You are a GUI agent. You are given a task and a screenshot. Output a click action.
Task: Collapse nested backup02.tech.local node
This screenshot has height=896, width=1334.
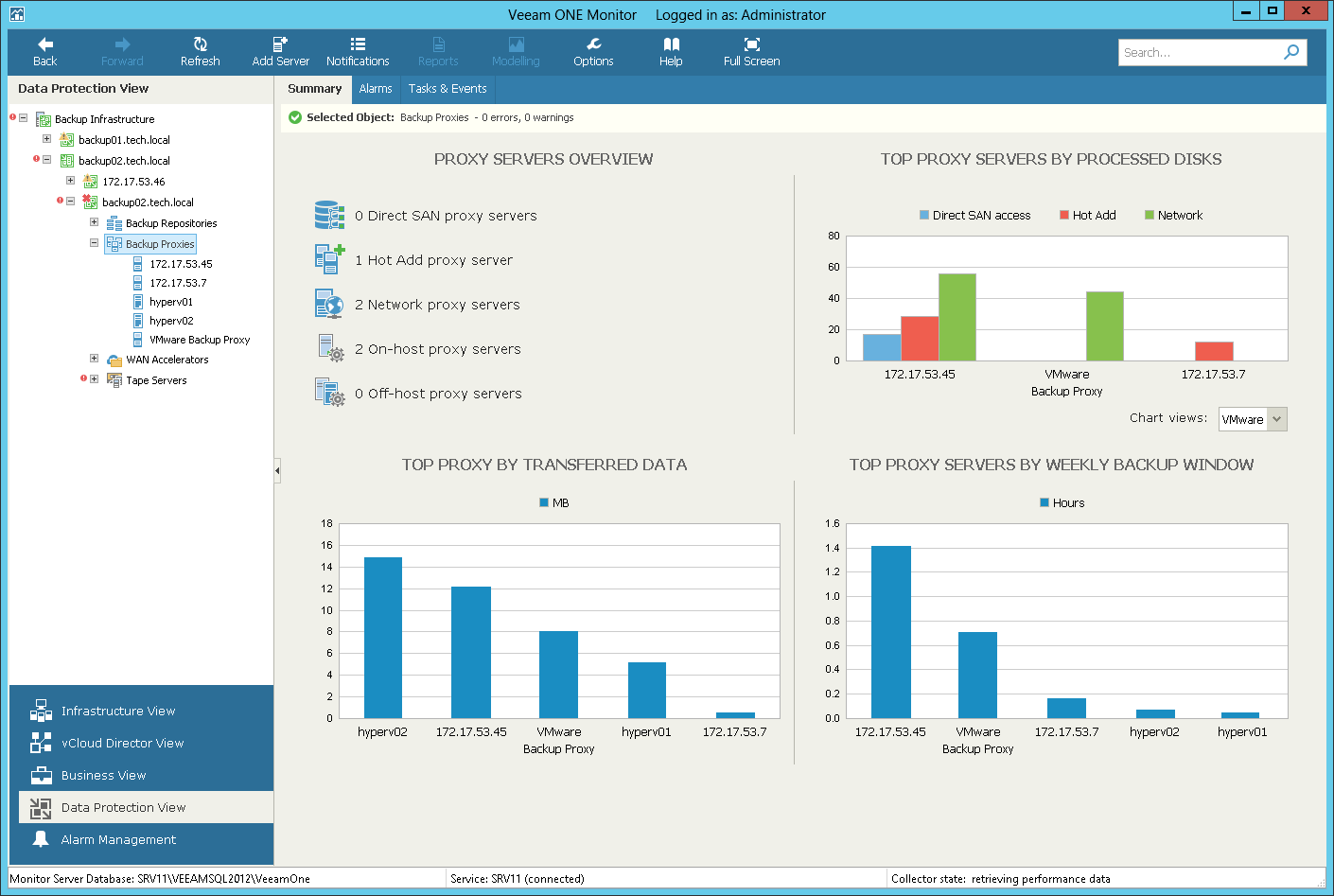[x=70, y=201]
